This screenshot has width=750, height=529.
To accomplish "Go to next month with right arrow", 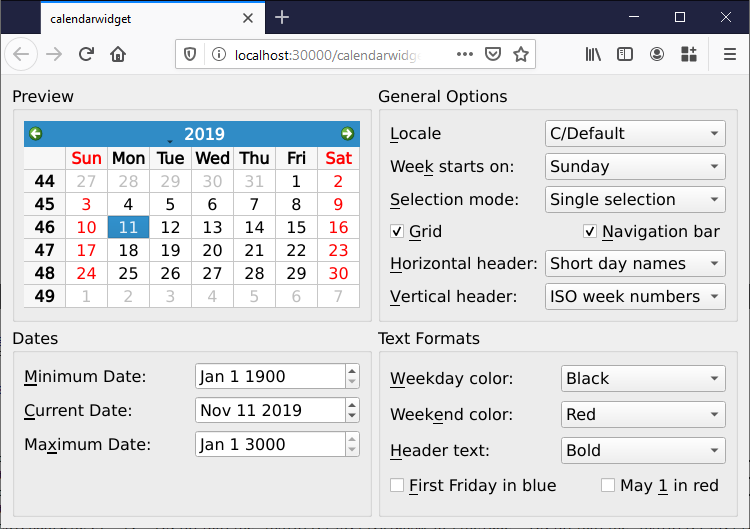I will tap(347, 134).
